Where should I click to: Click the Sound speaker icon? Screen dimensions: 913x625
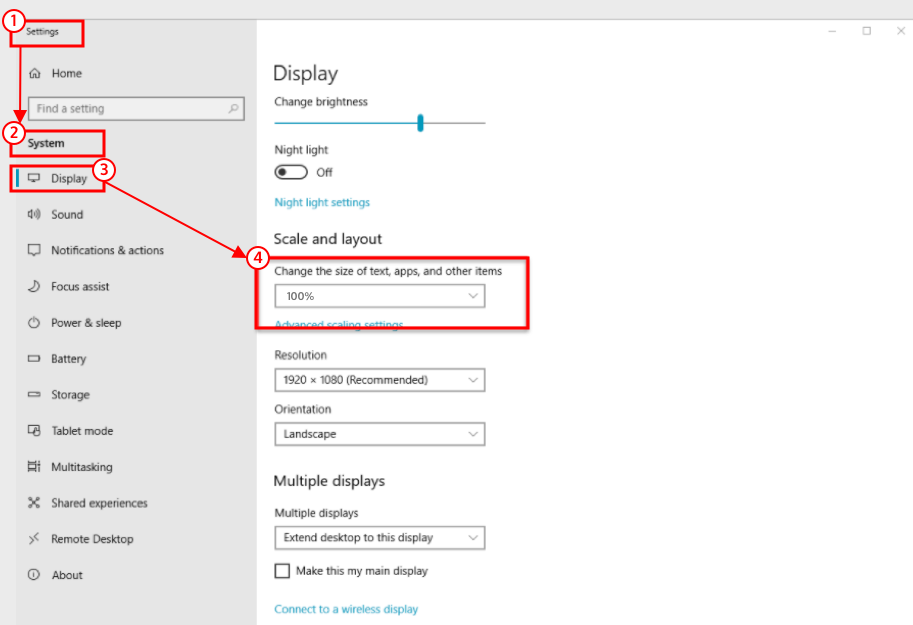click(x=34, y=214)
